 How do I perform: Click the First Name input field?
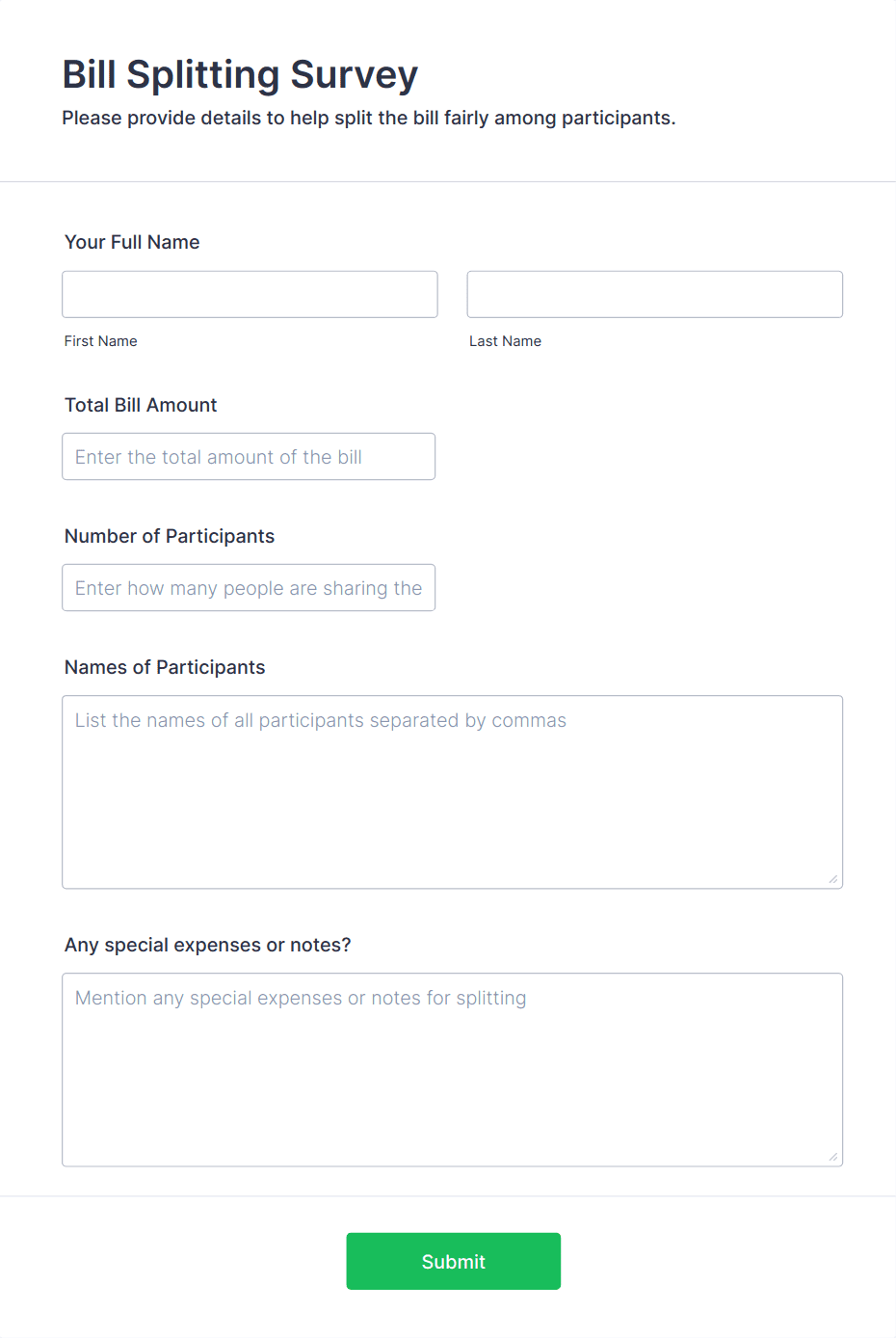tap(250, 294)
